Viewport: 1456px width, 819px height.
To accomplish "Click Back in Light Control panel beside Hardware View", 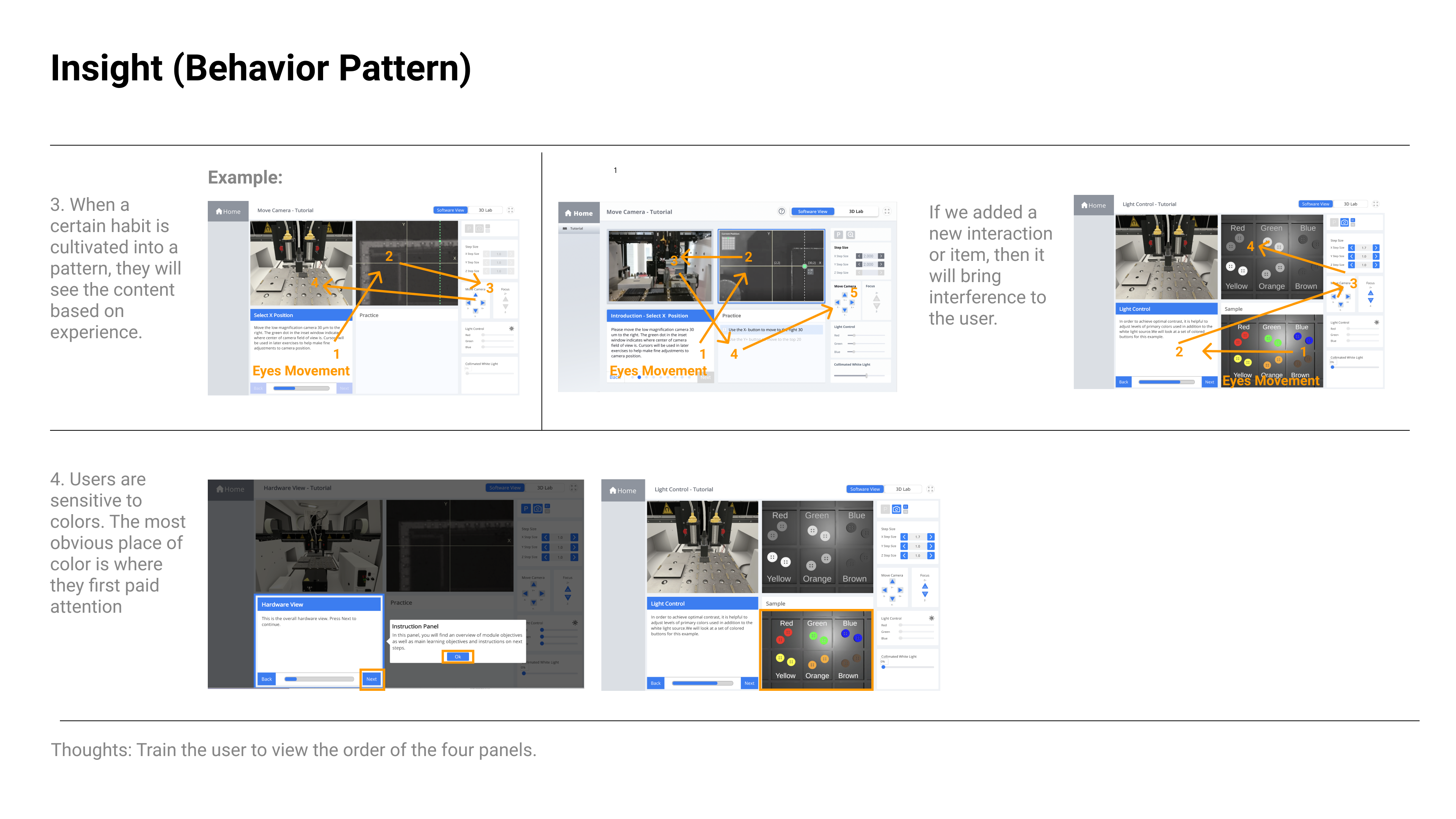I will coord(656,683).
